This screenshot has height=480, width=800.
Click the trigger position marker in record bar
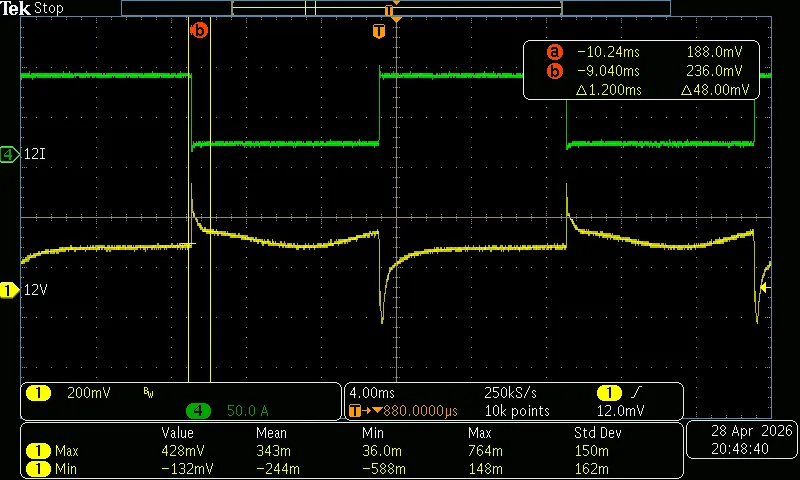pos(389,9)
